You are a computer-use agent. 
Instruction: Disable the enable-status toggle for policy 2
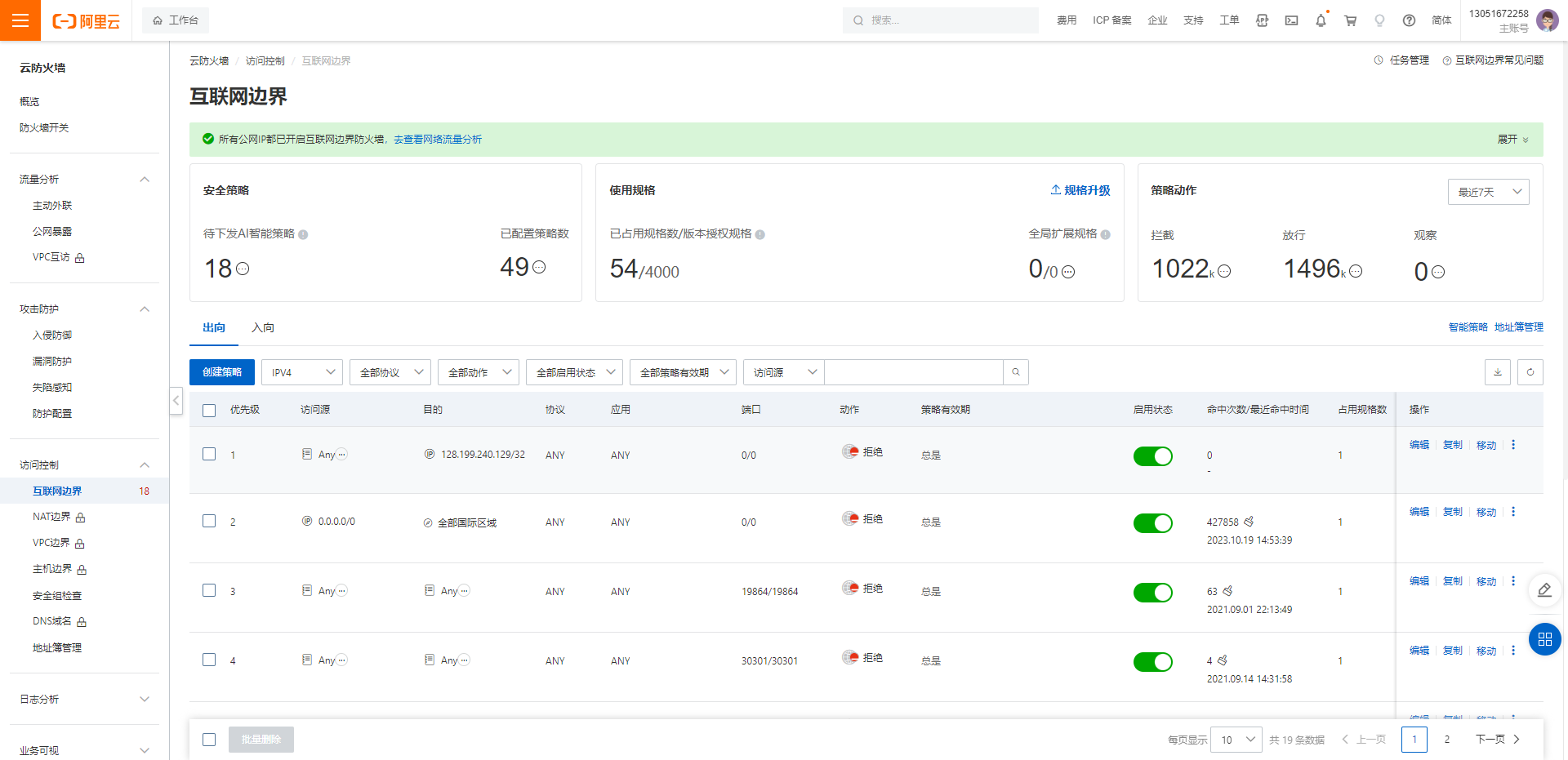tap(1152, 523)
